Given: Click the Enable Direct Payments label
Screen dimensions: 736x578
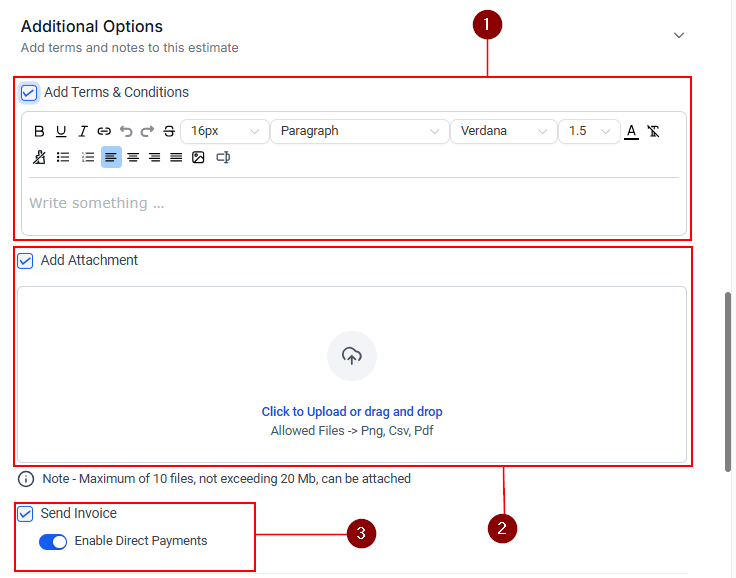Looking at the screenshot, I should 141,541.
